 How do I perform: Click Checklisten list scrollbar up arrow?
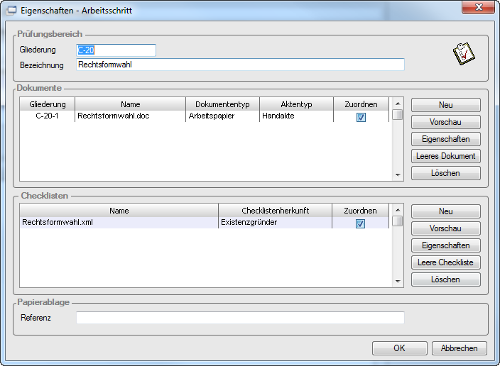click(x=397, y=210)
